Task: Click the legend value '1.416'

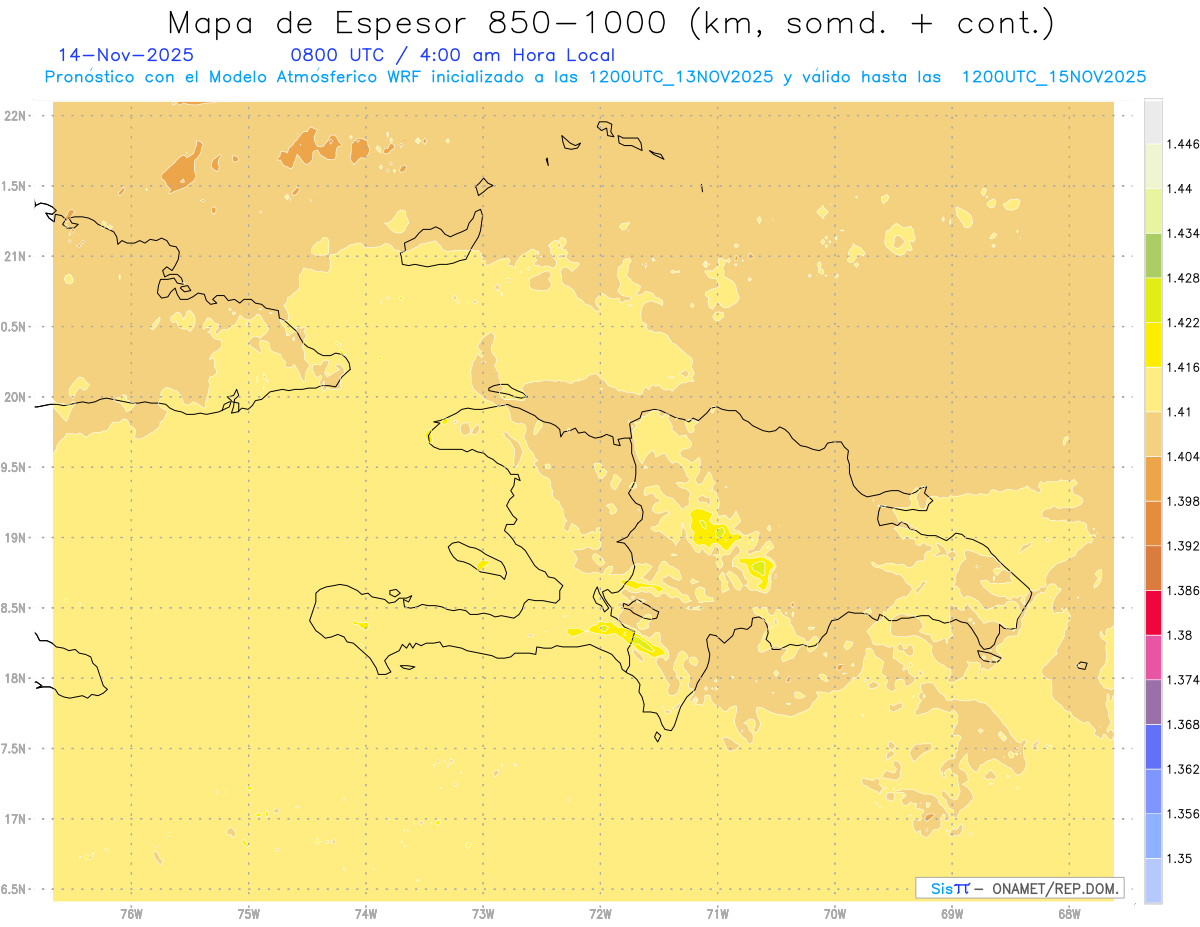Action: point(1182,367)
